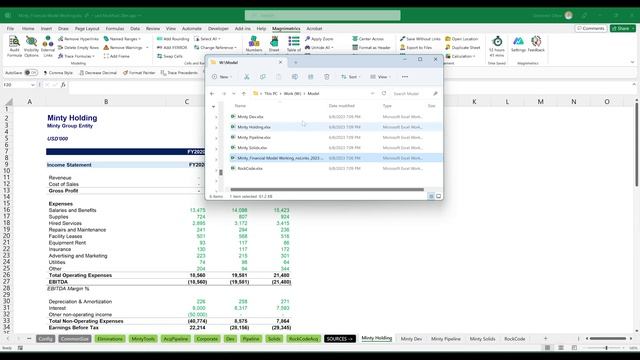Select the Minty Pipeline.xlsx file
The height and width of the screenshot is (360, 640).
coord(336,137)
